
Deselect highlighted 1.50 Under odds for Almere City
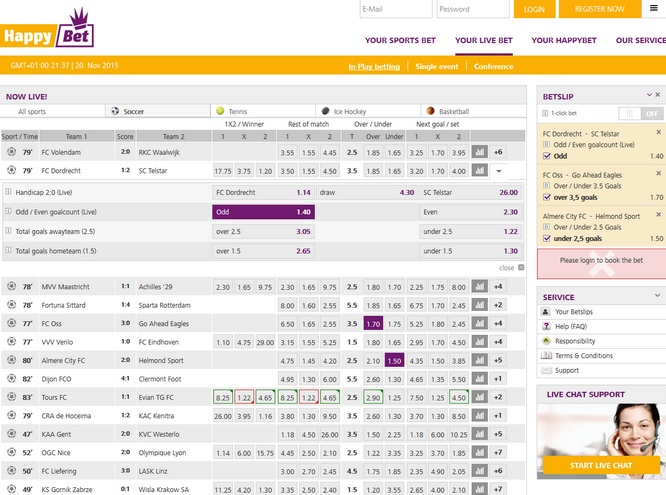394,361
